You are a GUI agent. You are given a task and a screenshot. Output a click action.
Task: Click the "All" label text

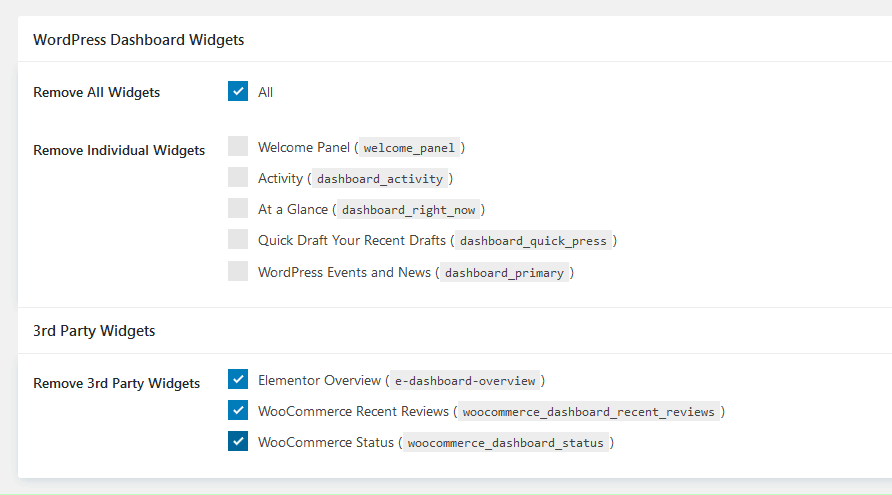265,92
